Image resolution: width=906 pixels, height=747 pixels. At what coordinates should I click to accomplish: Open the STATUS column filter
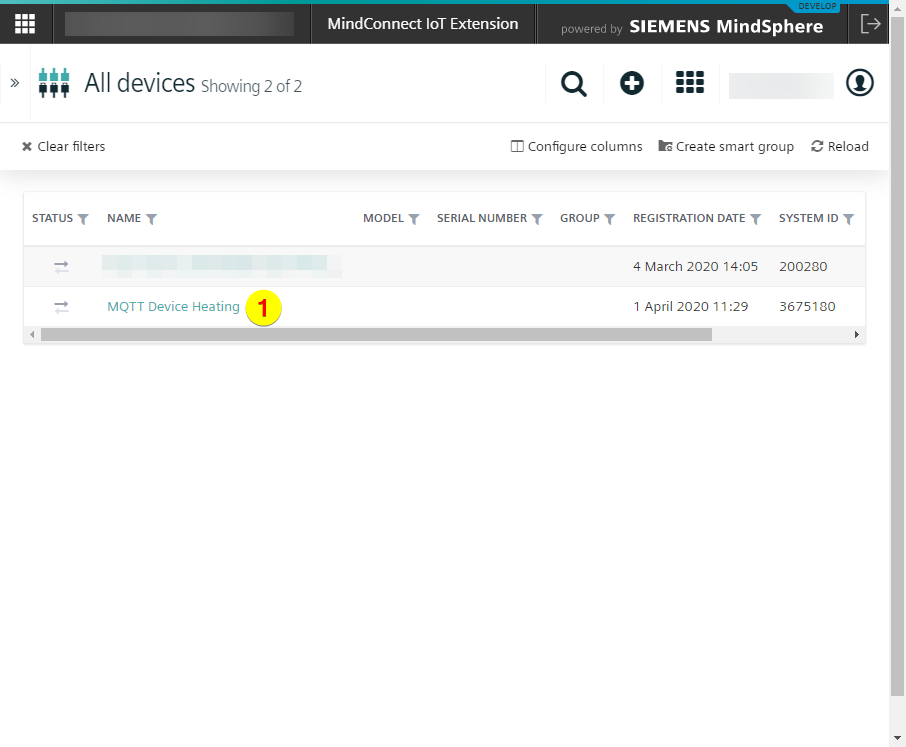pos(84,219)
